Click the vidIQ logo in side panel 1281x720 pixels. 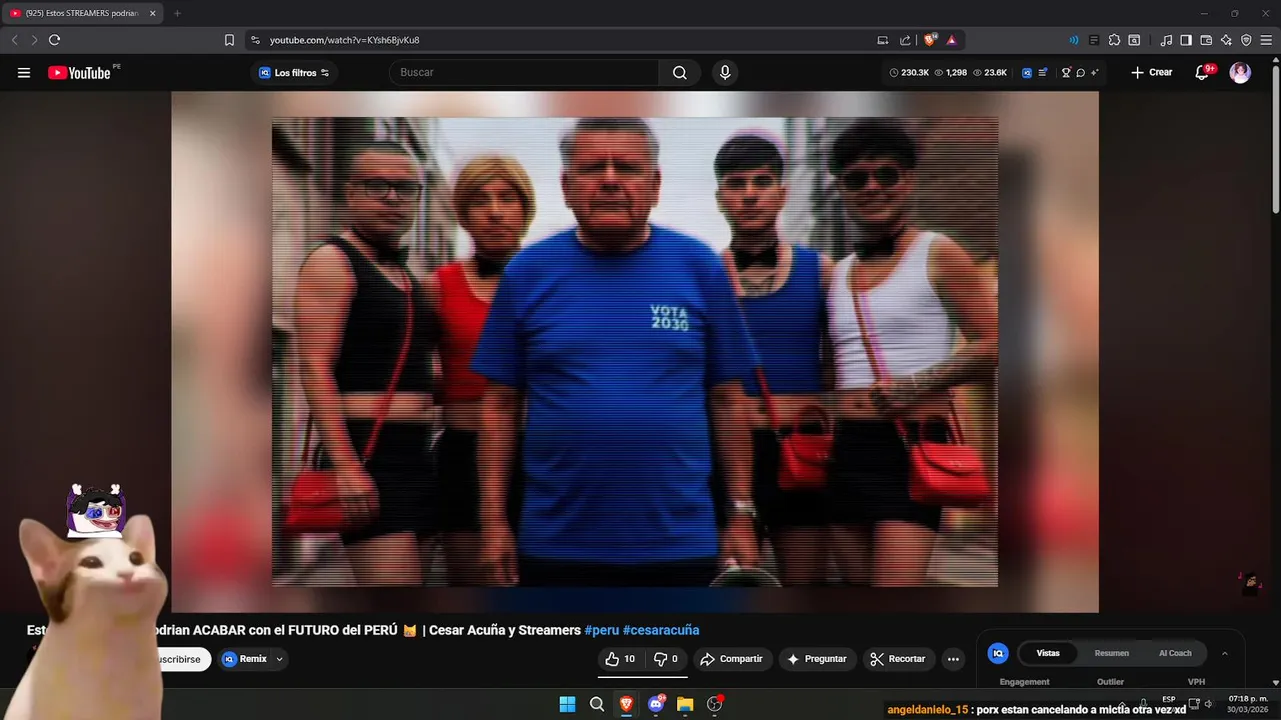coord(998,653)
